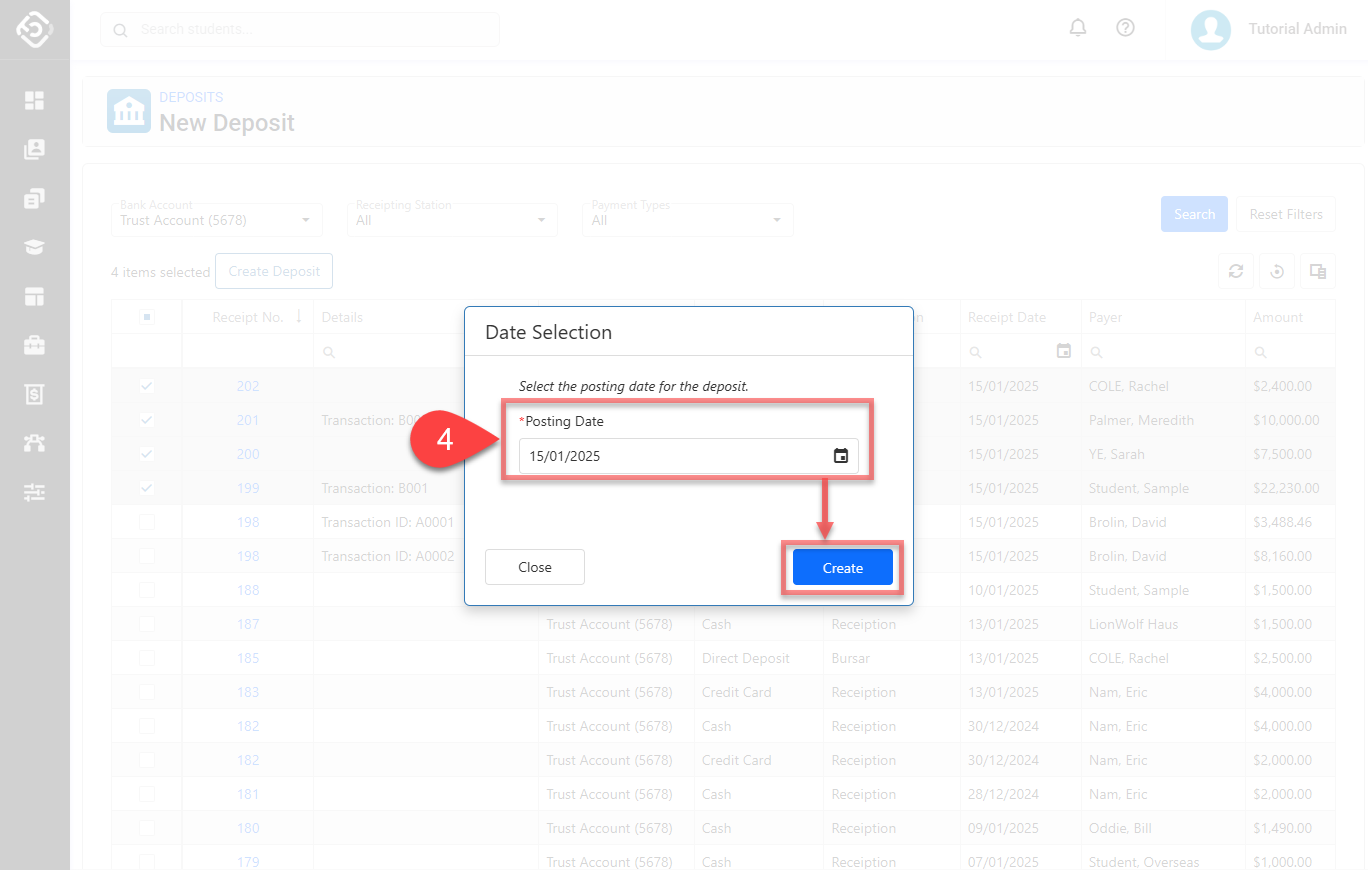
Task: Expand the Bank Account dropdown
Action: [x=216, y=220]
